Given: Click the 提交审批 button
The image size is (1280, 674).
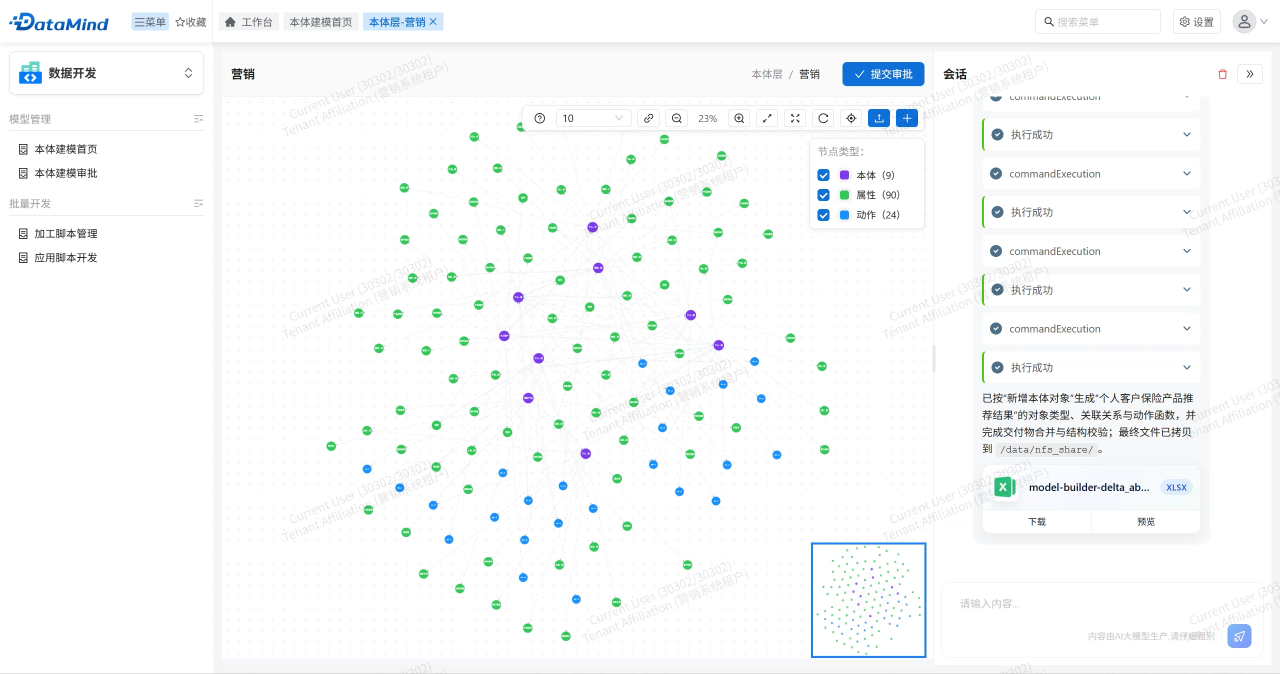Looking at the screenshot, I should [x=883, y=74].
